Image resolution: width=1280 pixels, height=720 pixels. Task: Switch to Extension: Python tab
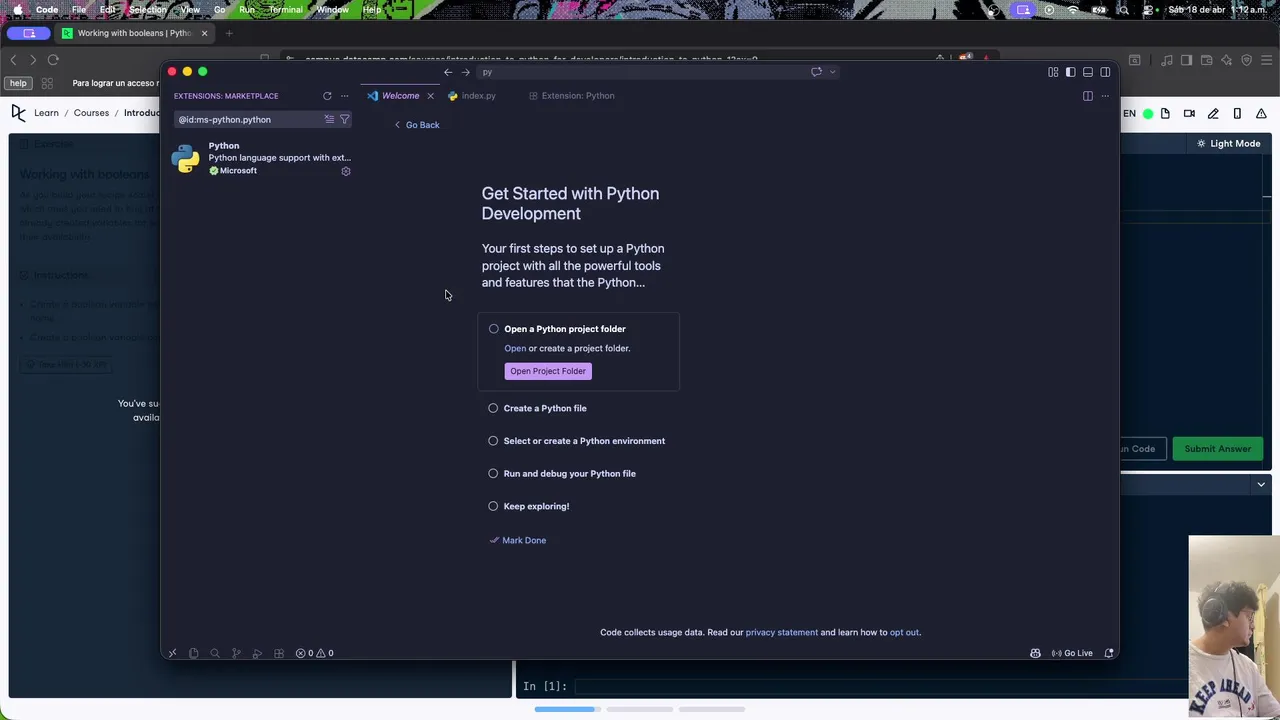pyautogui.click(x=571, y=96)
